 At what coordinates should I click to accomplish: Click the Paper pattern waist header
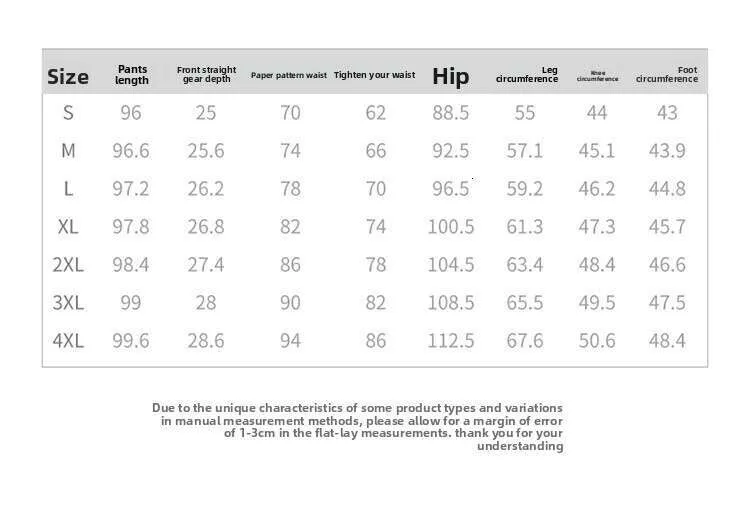click(289, 76)
